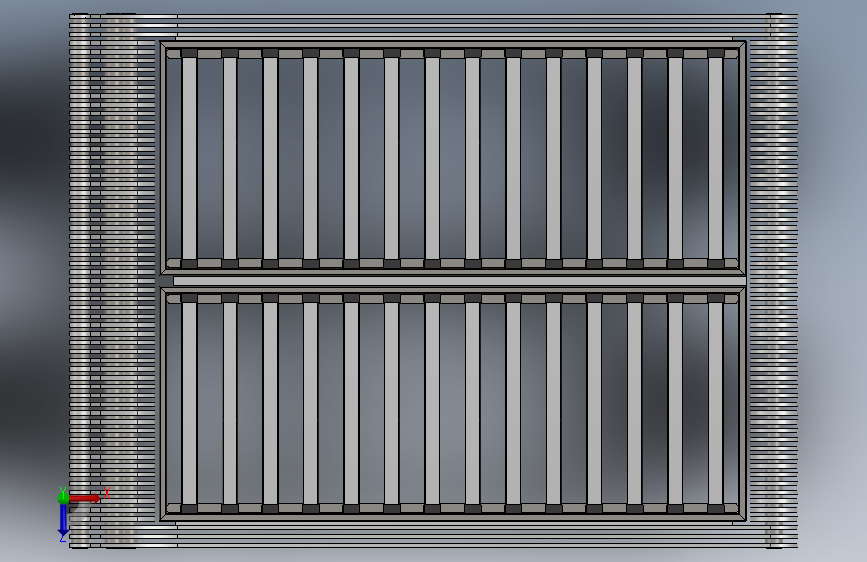
Task: Click the red X axis arrow of triad
Action: [x=85, y=498]
